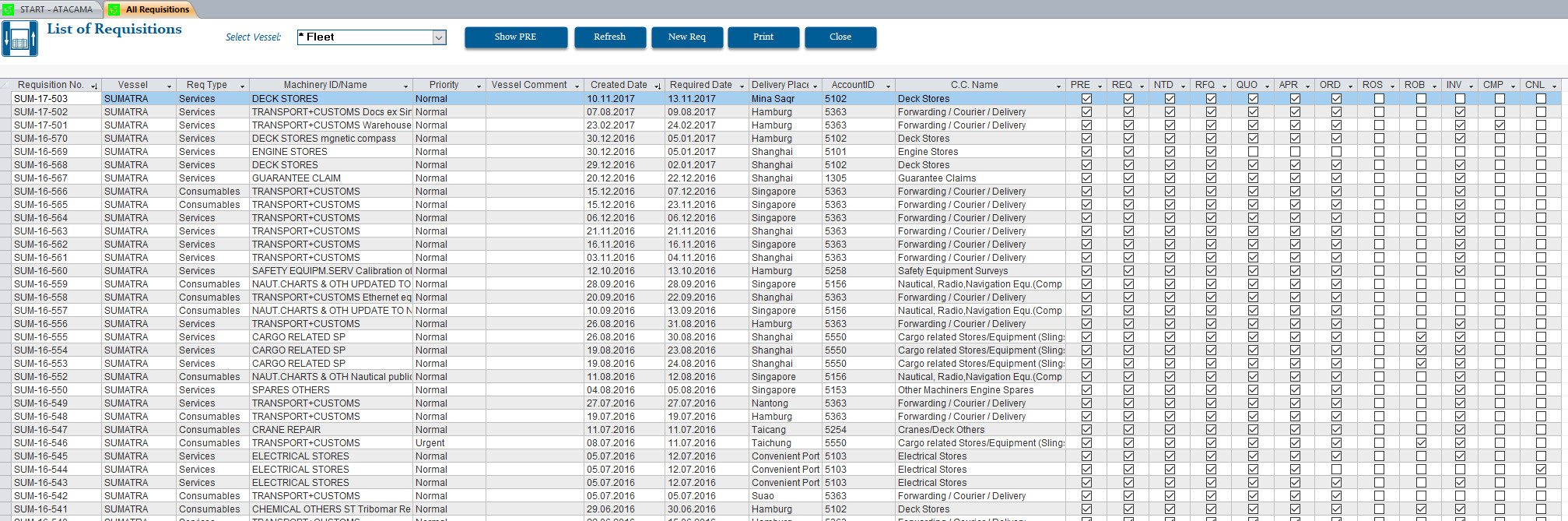The height and width of the screenshot is (521, 1568).
Task: Open Requisition No. column filter arrow
Action: pos(94,86)
